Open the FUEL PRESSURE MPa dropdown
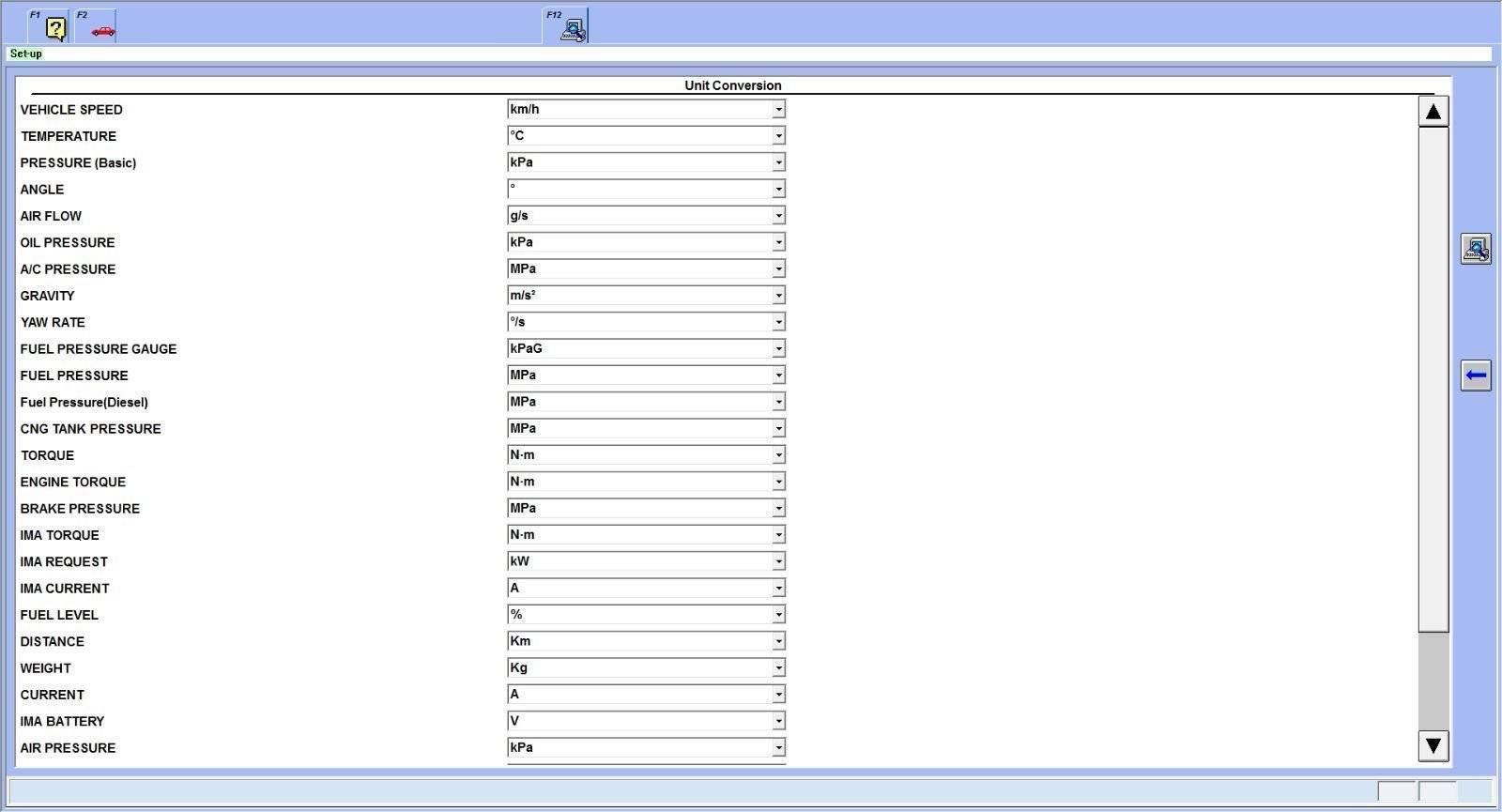 (x=646, y=375)
